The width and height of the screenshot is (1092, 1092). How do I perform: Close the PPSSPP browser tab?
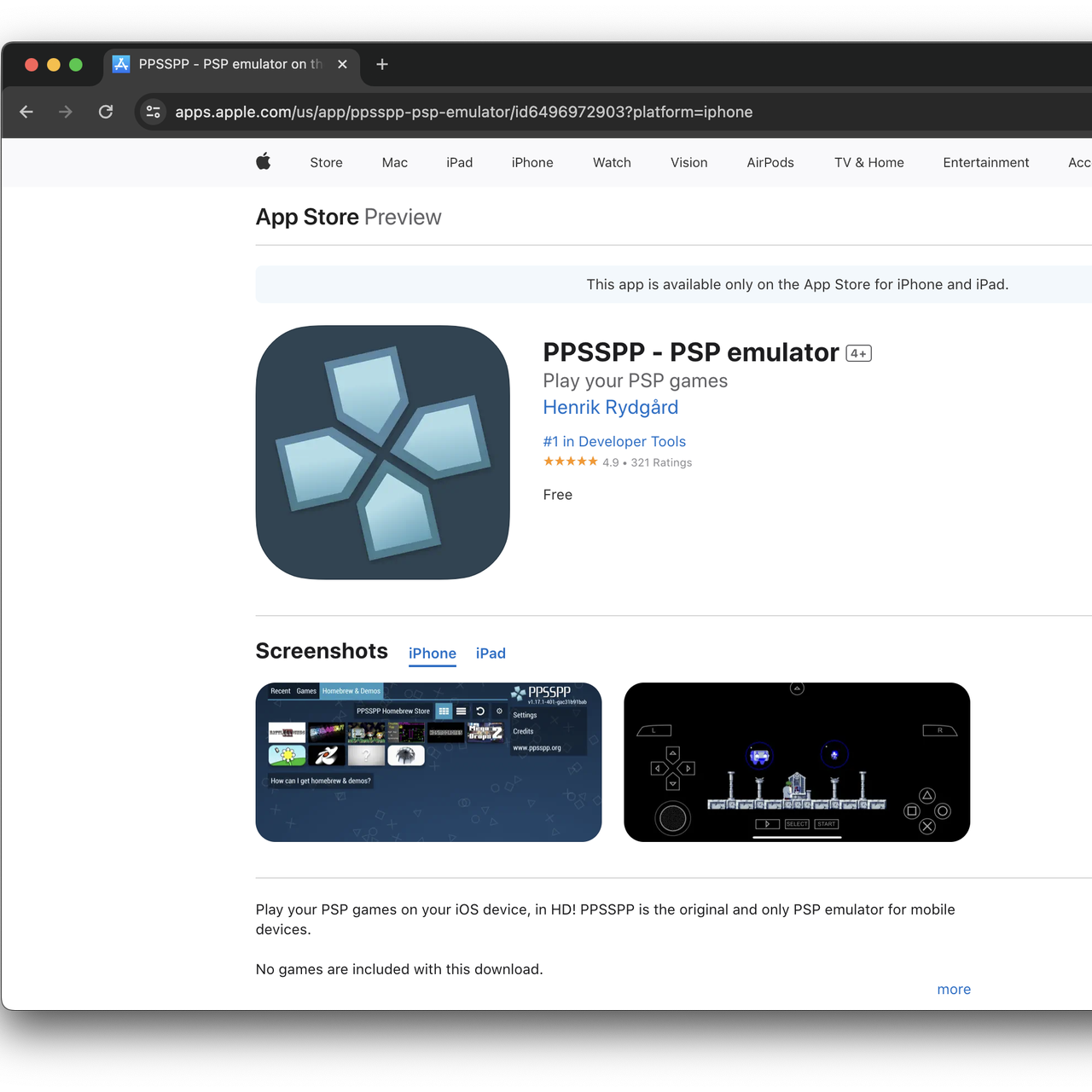[342, 64]
